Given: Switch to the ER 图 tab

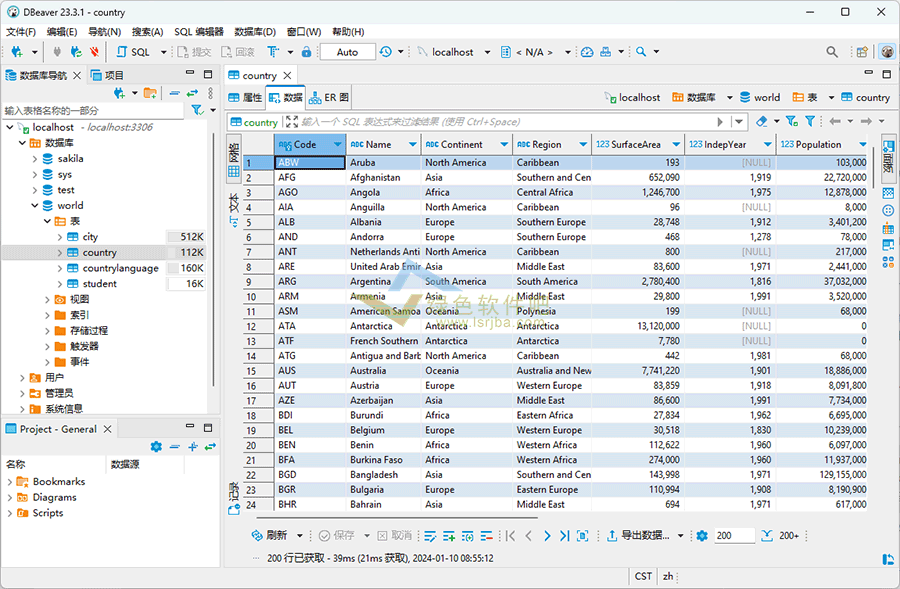Looking at the screenshot, I should [x=329, y=98].
